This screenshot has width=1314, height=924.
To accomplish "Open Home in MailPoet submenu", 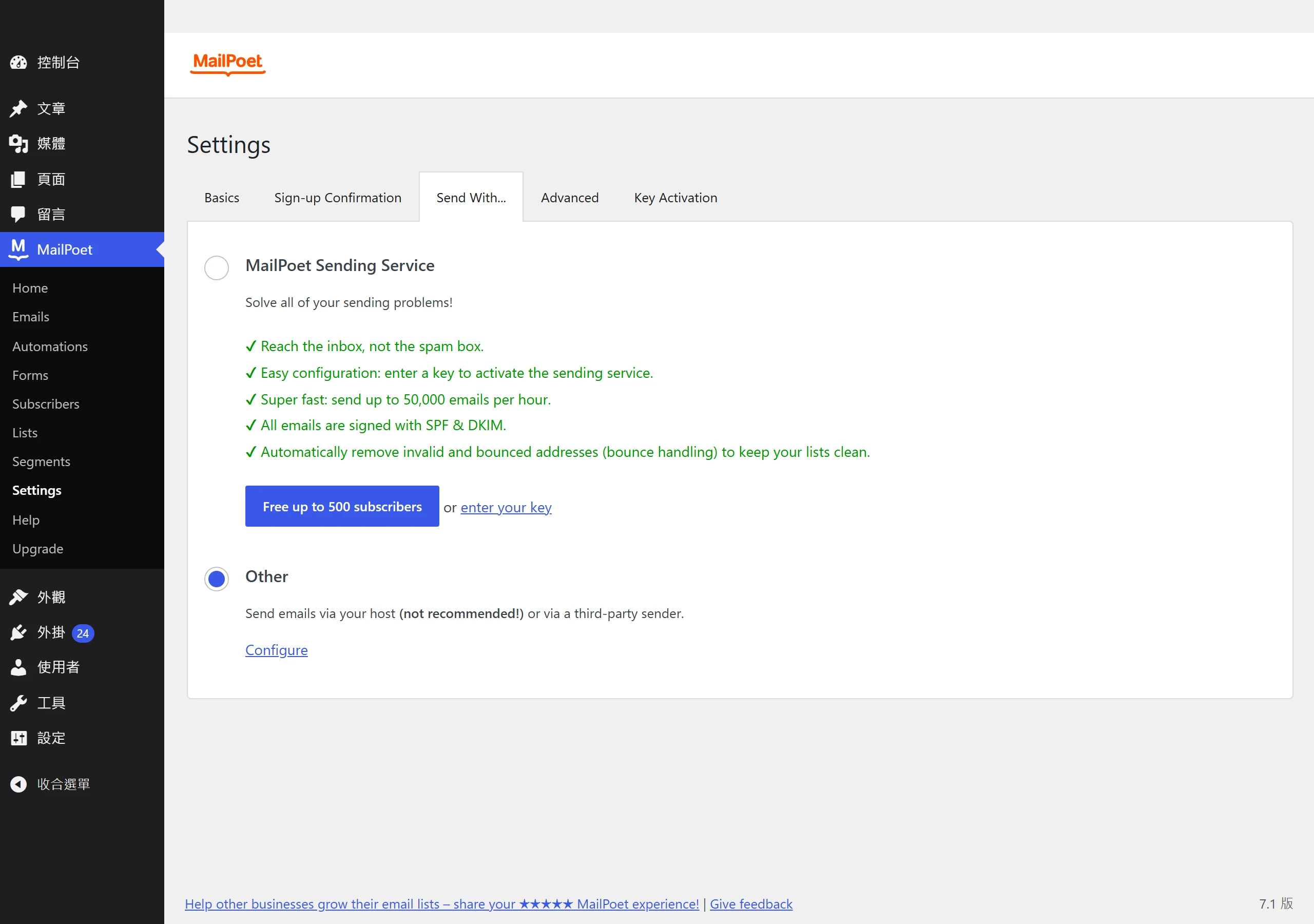I will [x=30, y=288].
